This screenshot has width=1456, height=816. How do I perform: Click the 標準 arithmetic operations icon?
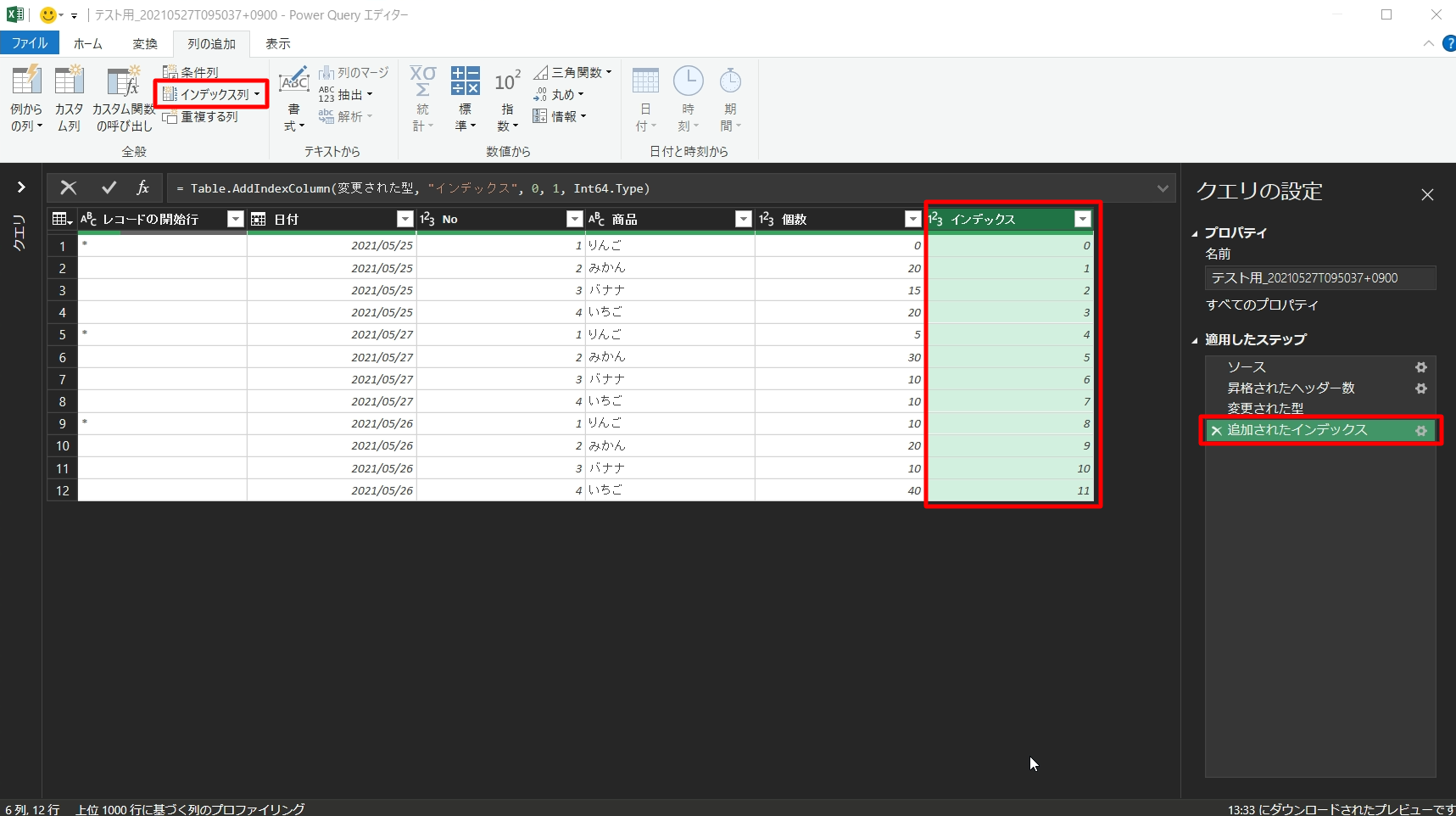click(465, 82)
